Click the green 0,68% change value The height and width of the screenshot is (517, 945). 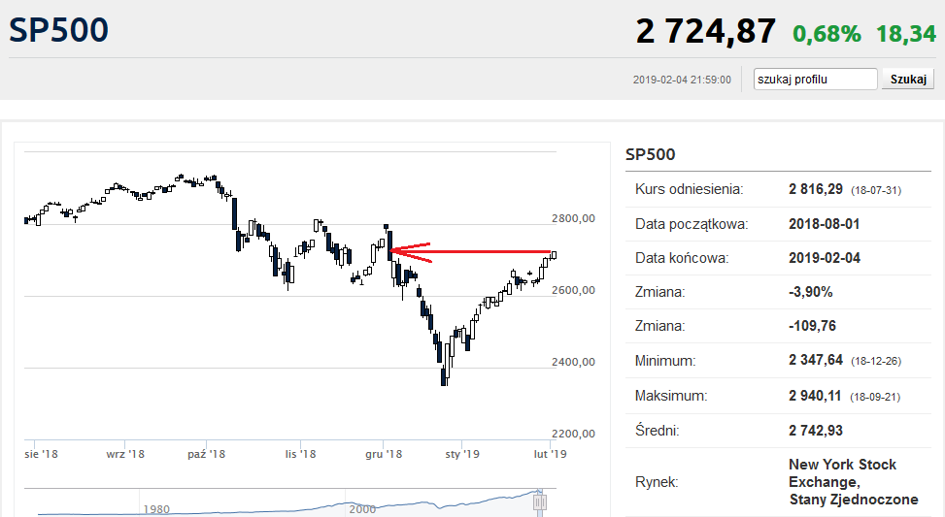pyautogui.click(x=826, y=34)
